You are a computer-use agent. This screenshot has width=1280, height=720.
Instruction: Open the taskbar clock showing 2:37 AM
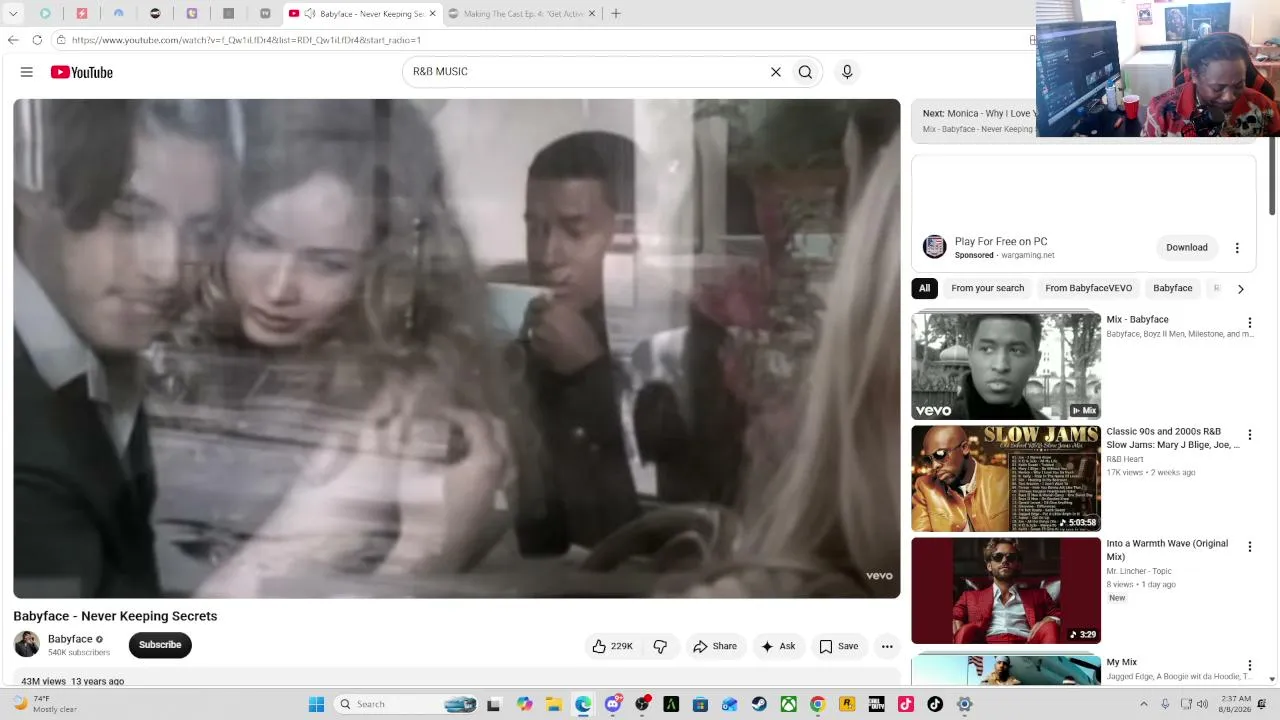(1236, 704)
